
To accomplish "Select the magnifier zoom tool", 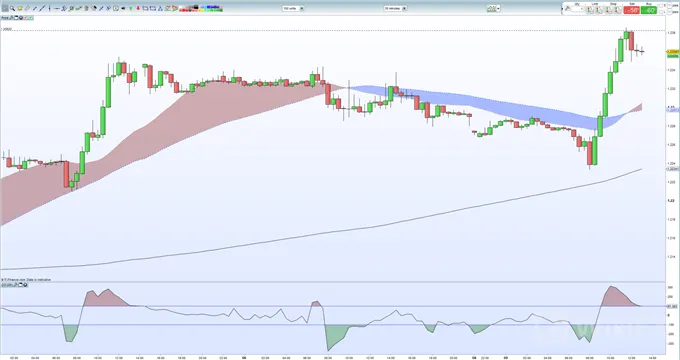I will (13, 8).
